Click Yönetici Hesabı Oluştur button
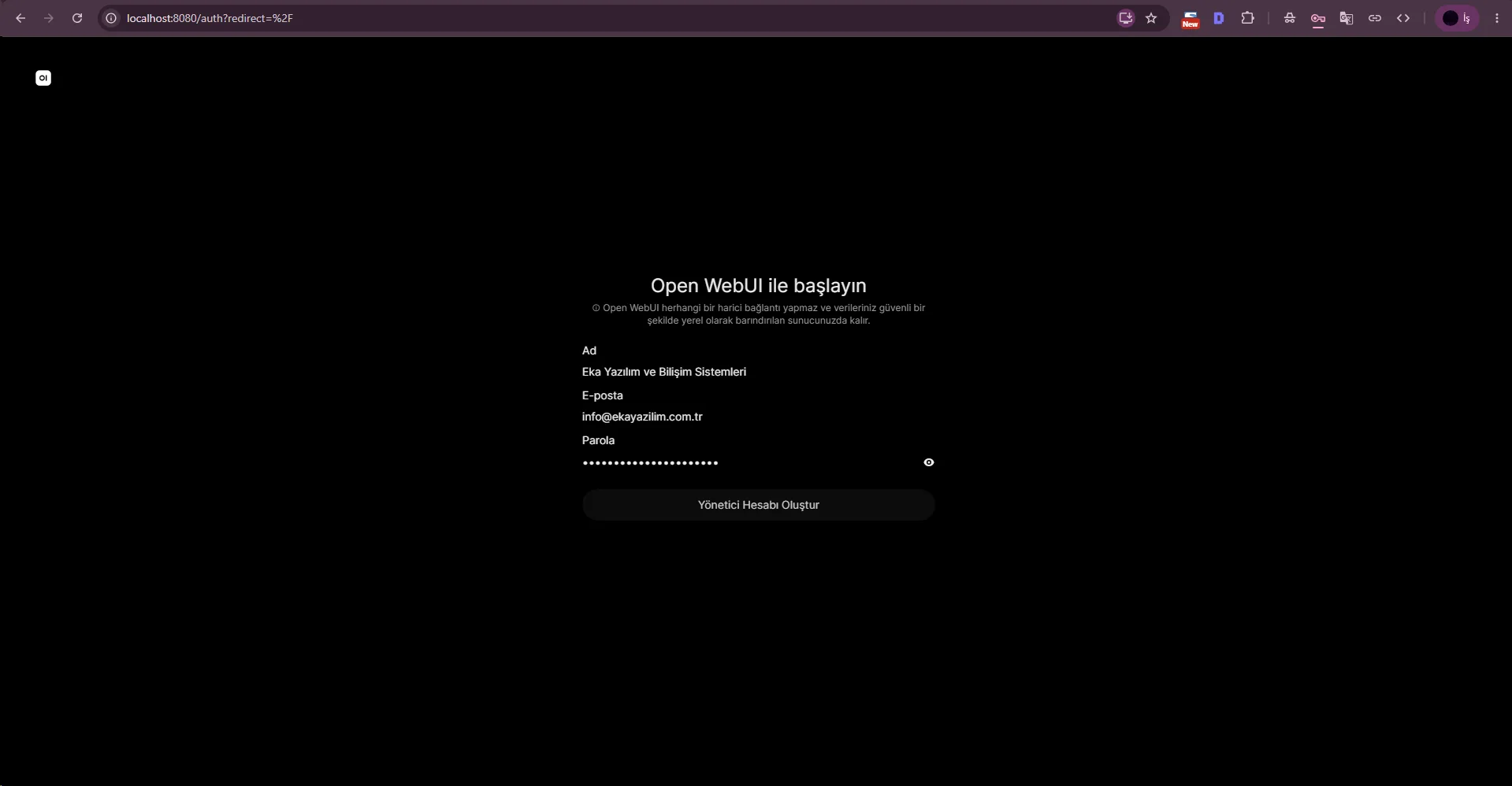Screen dimensions: 1512x786 pos(759,505)
